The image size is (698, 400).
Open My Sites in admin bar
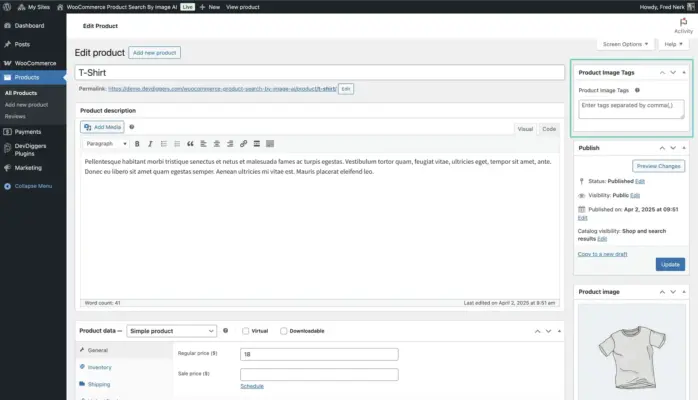click(34, 7)
